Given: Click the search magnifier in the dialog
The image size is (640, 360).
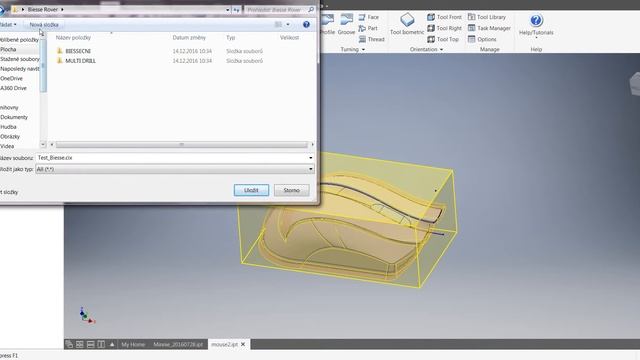Looking at the screenshot, I should 311,9.
